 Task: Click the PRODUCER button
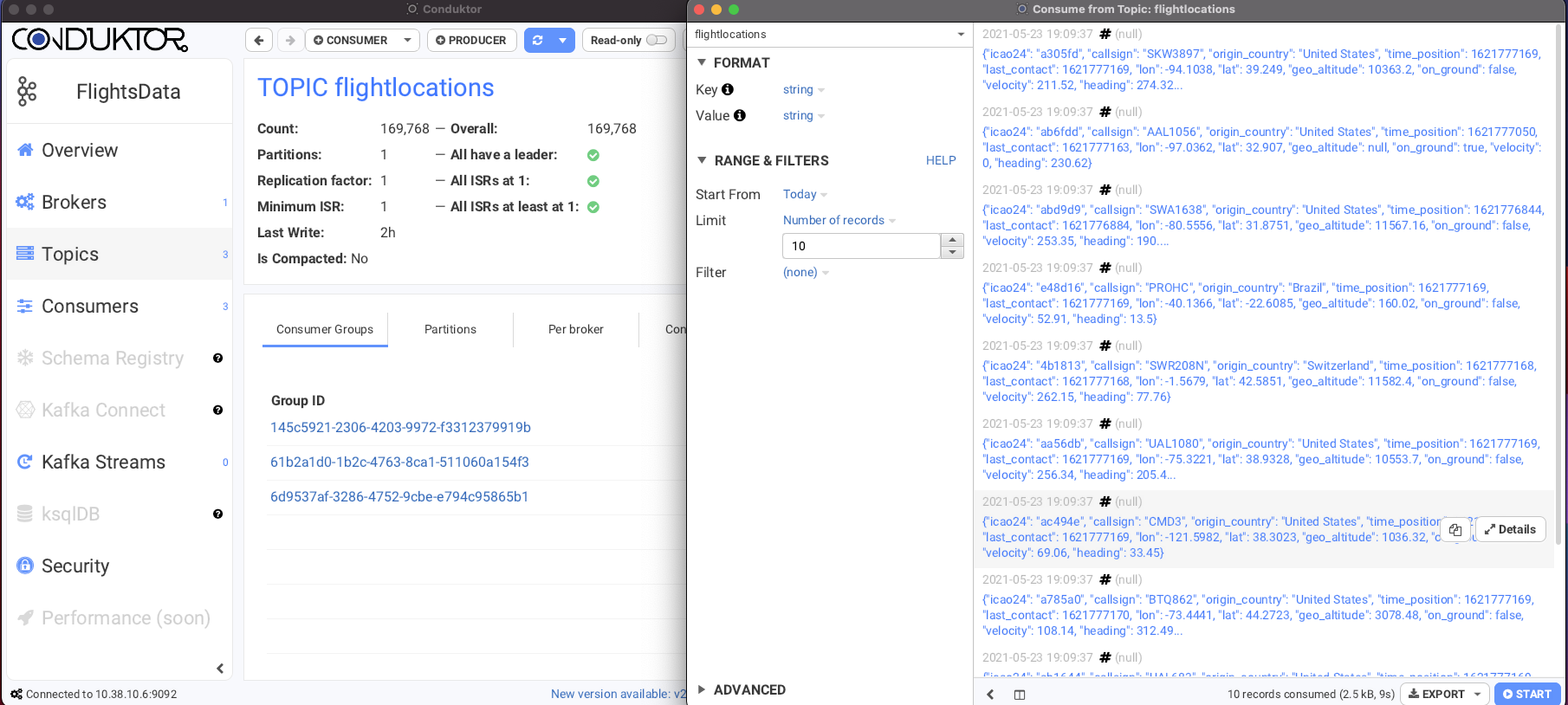pos(471,41)
